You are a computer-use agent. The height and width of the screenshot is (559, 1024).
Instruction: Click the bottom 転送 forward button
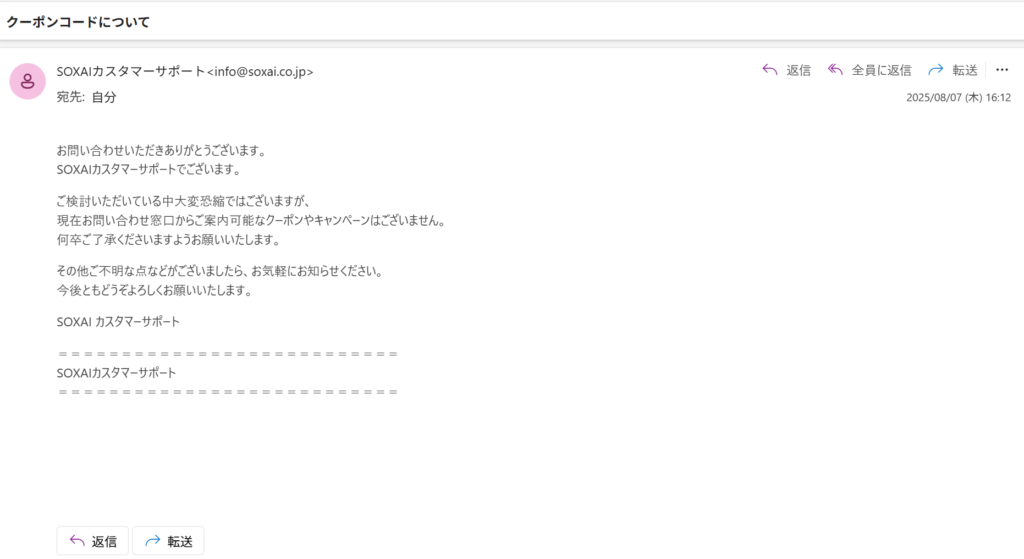click(x=168, y=541)
